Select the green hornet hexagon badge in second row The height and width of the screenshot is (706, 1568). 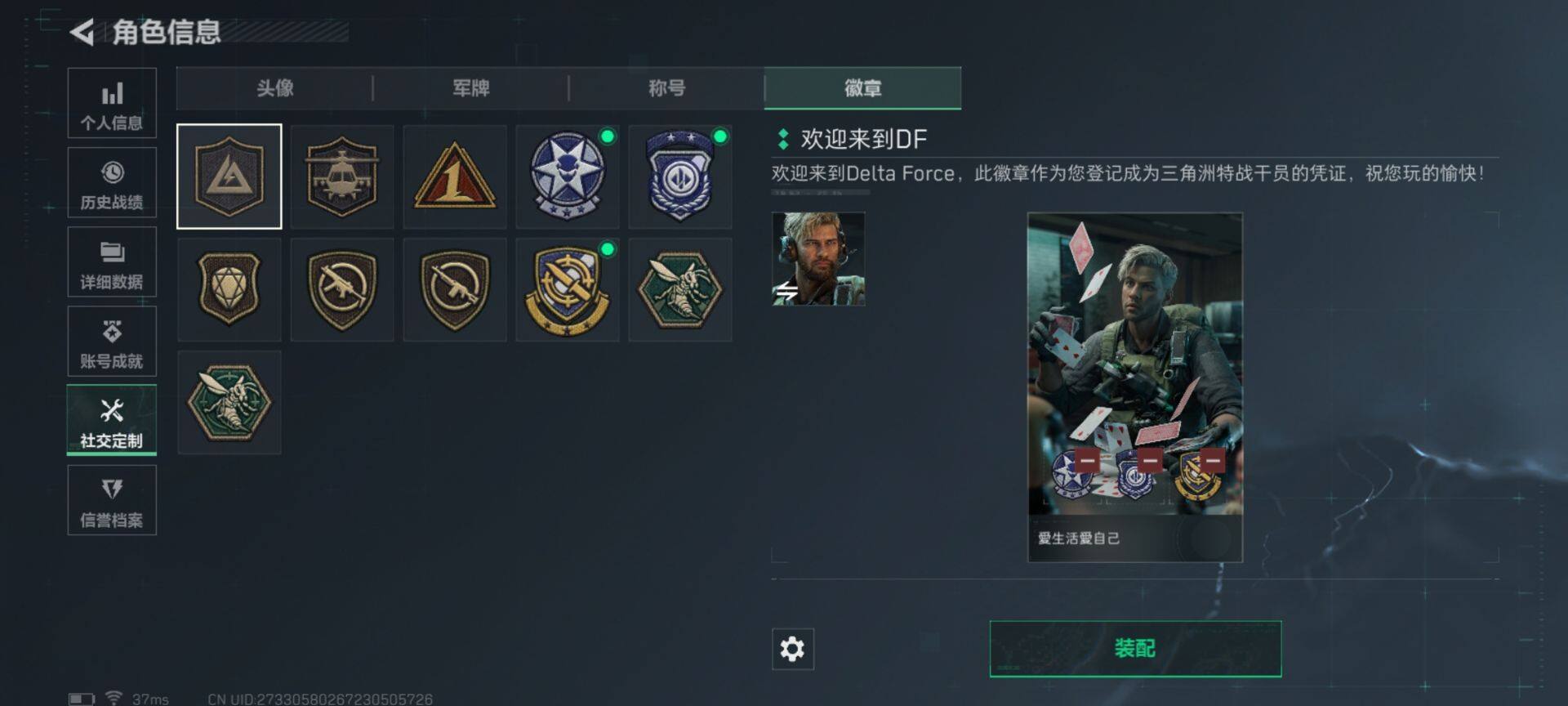click(680, 289)
